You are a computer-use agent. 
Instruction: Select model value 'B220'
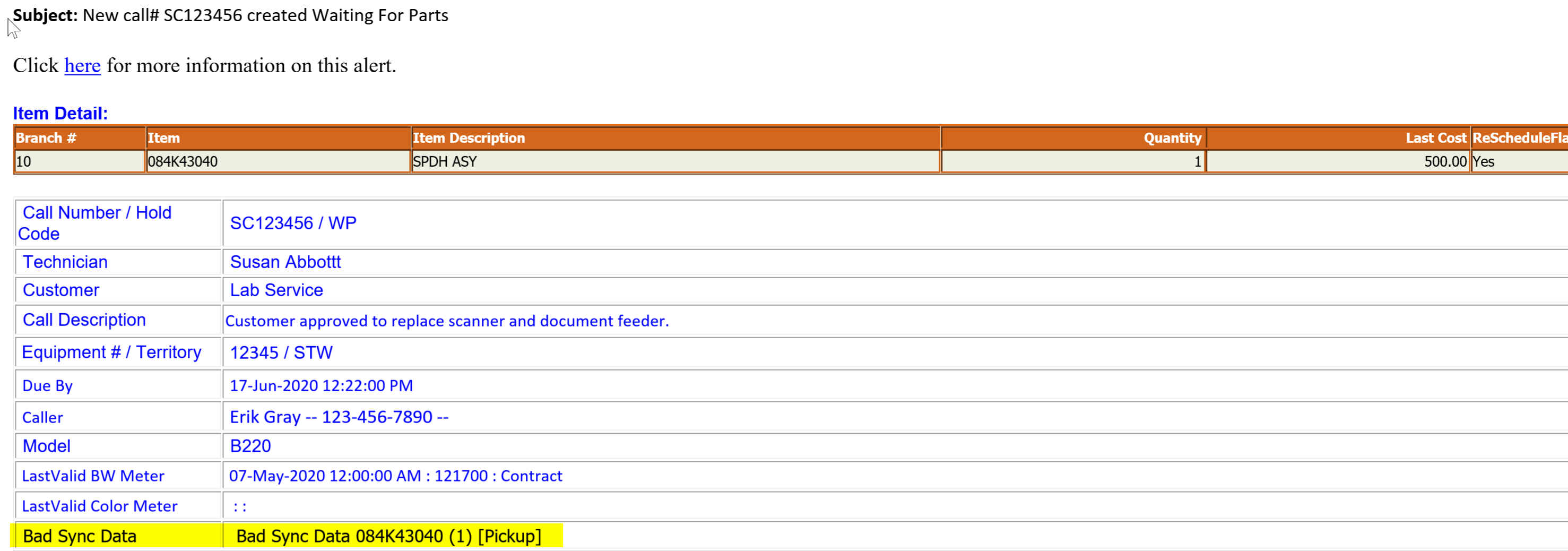[250, 446]
